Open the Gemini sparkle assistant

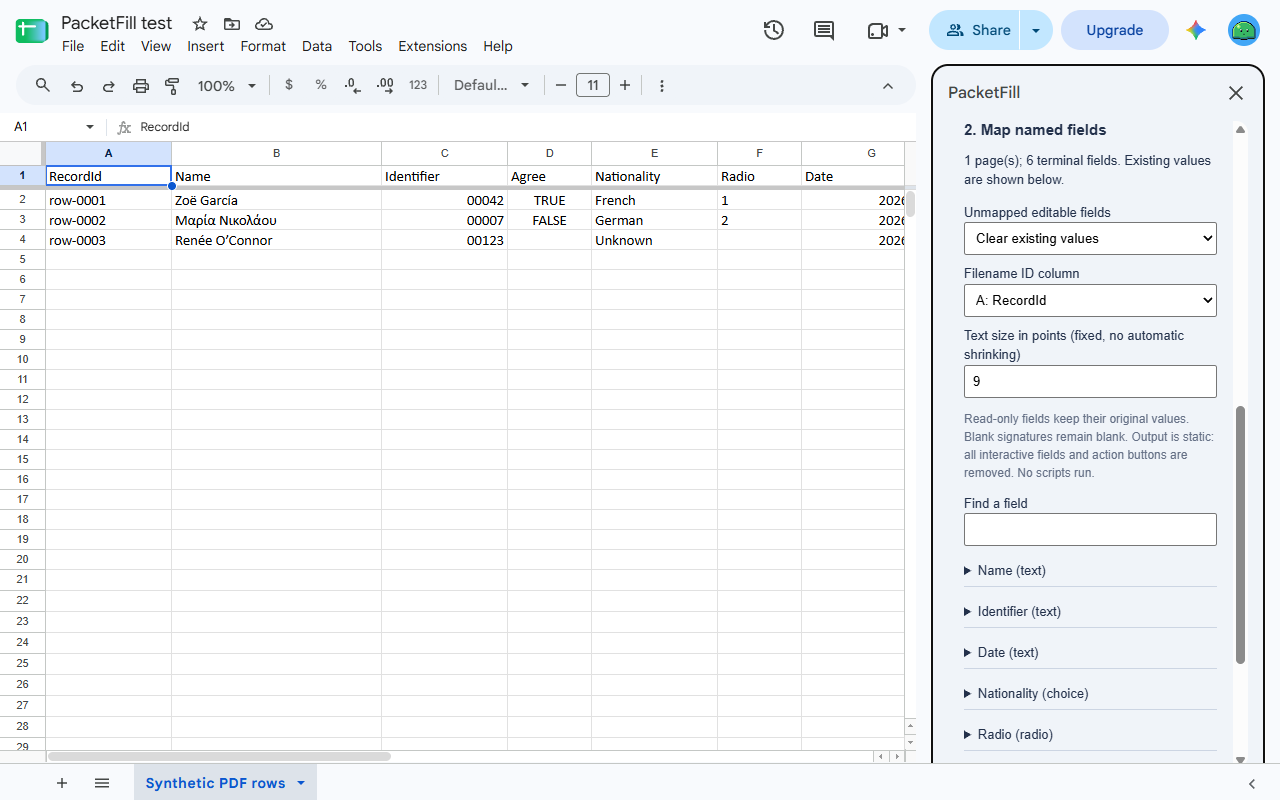1196,30
